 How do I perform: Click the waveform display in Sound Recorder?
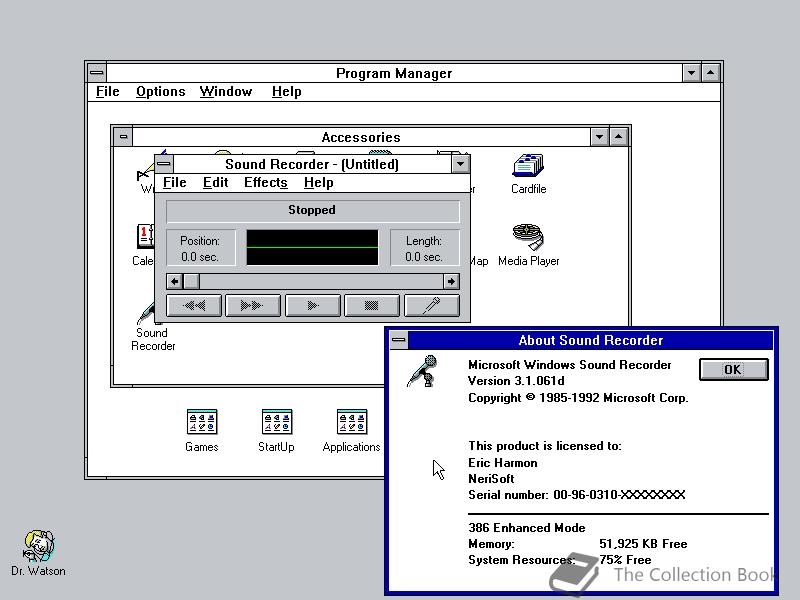(312, 247)
